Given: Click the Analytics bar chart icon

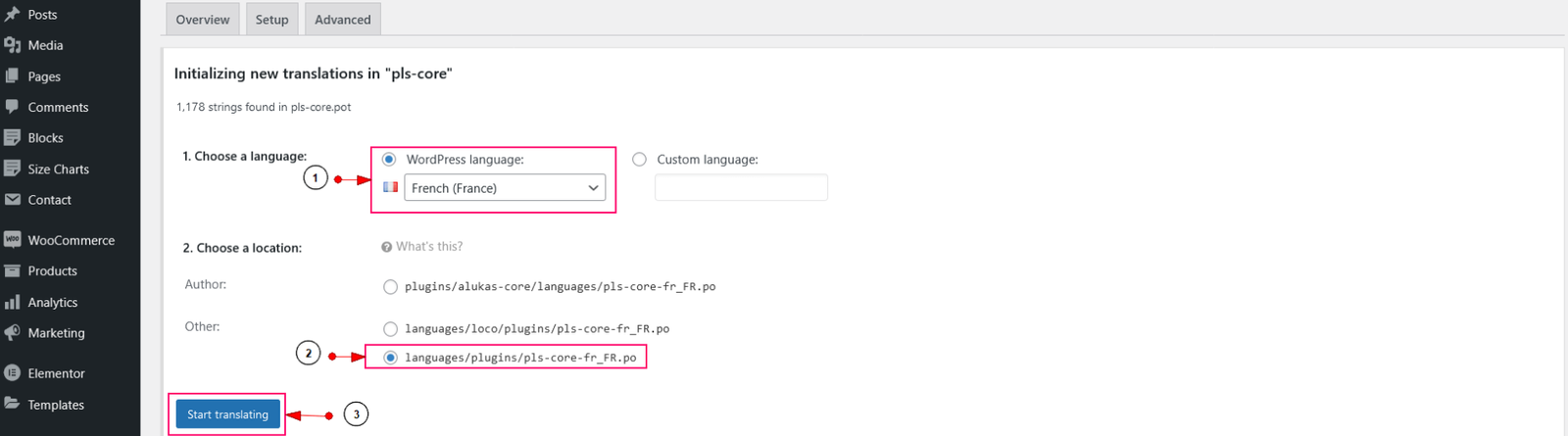Looking at the screenshot, I should [x=13, y=303].
